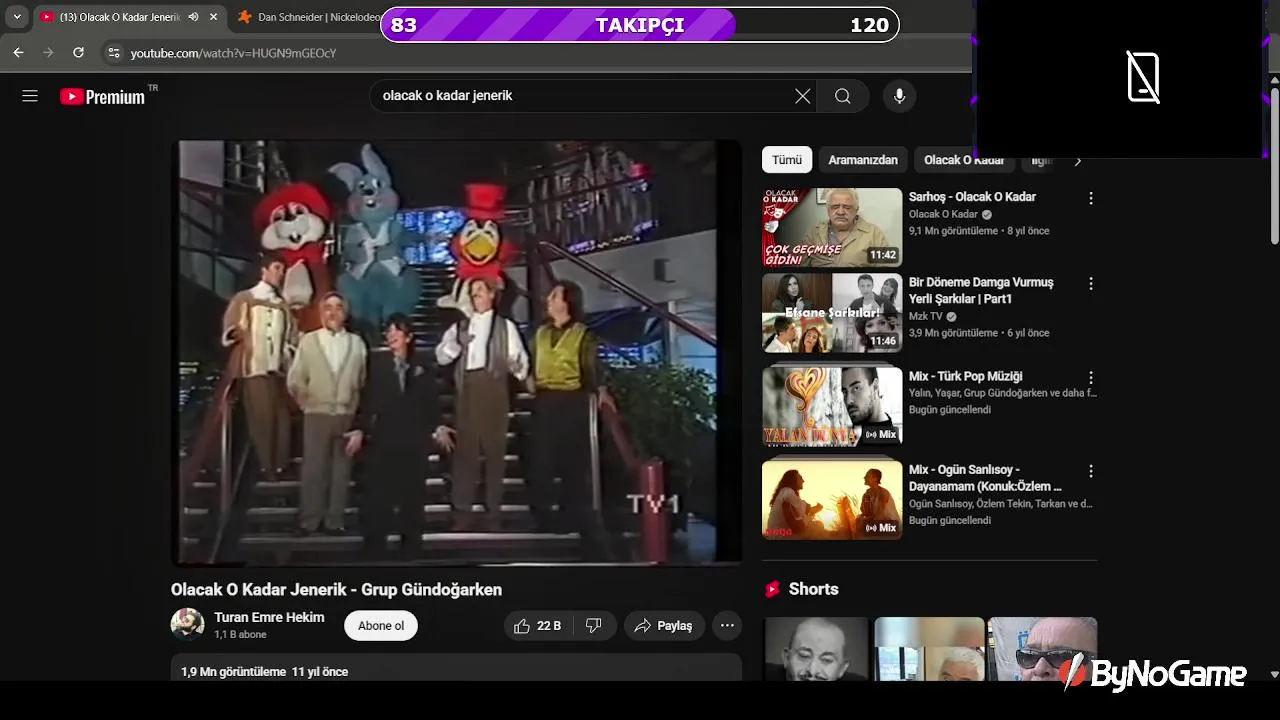Reload the page with refresh icon
Viewport: 1280px width, 720px height.
pyautogui.click(x=78, y=52)
